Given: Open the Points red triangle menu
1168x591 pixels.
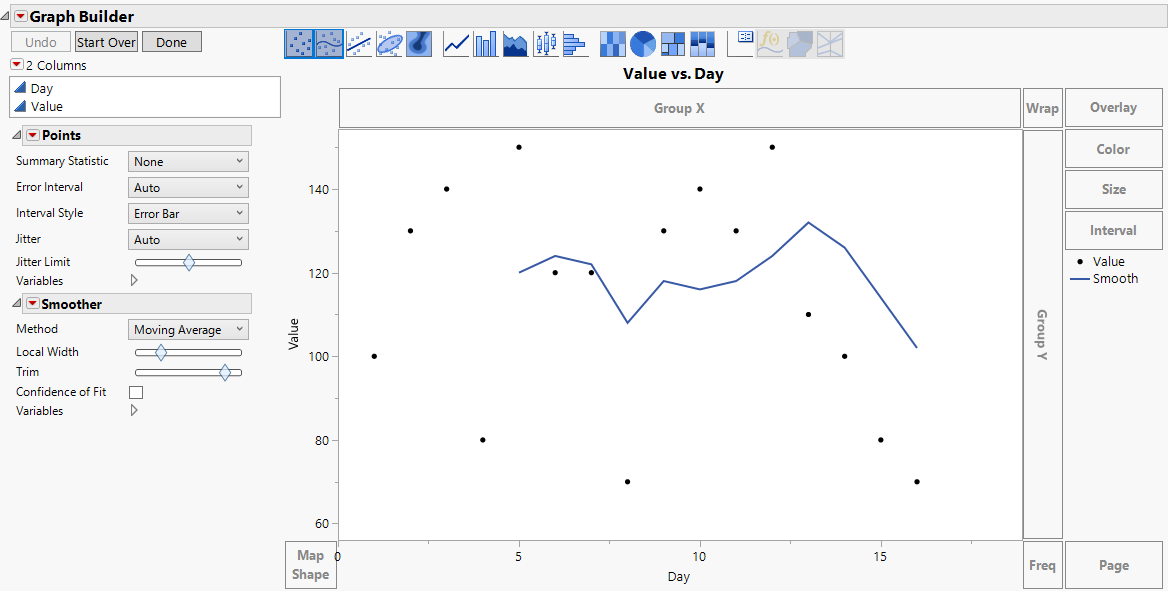Looking at the screenshot, I should [33, 135].
